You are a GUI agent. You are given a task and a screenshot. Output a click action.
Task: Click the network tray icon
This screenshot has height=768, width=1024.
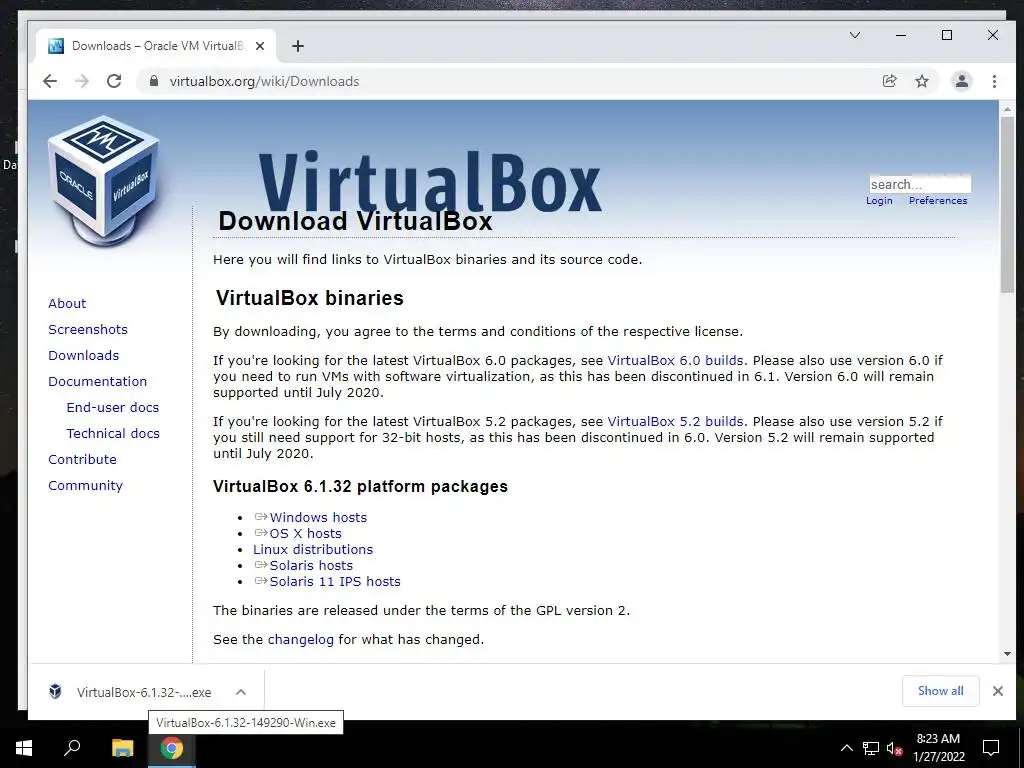pyautogui.click(x=871, y=748)
